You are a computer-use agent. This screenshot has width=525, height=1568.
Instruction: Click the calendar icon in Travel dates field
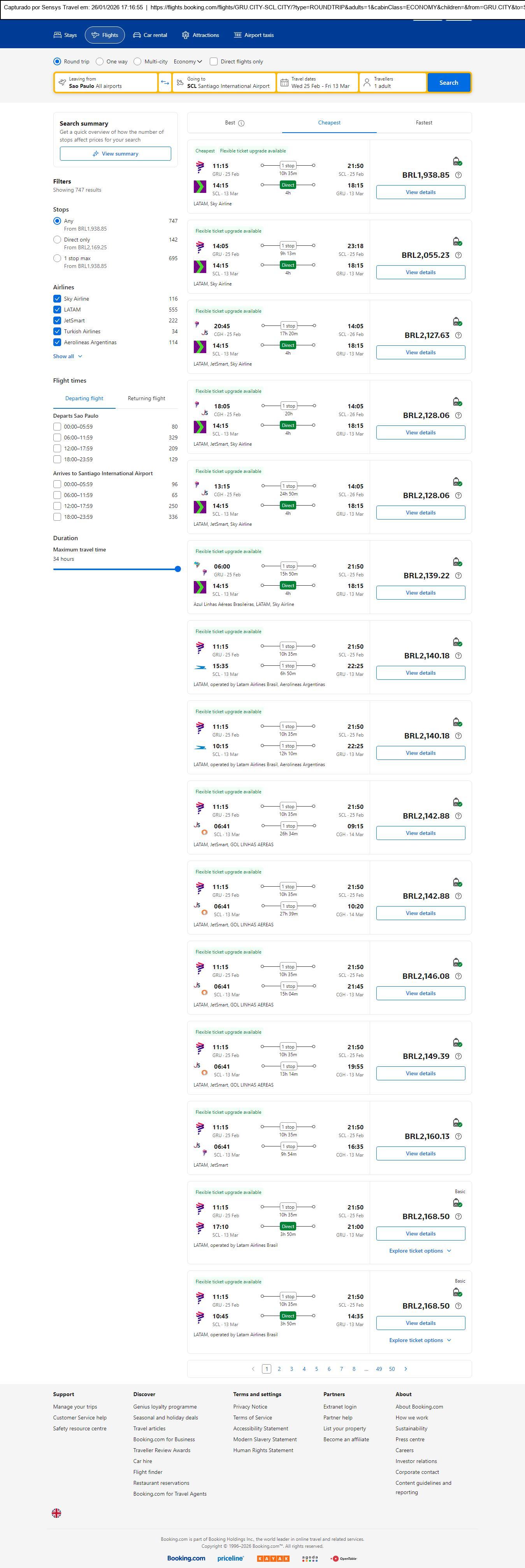point(284,83)
